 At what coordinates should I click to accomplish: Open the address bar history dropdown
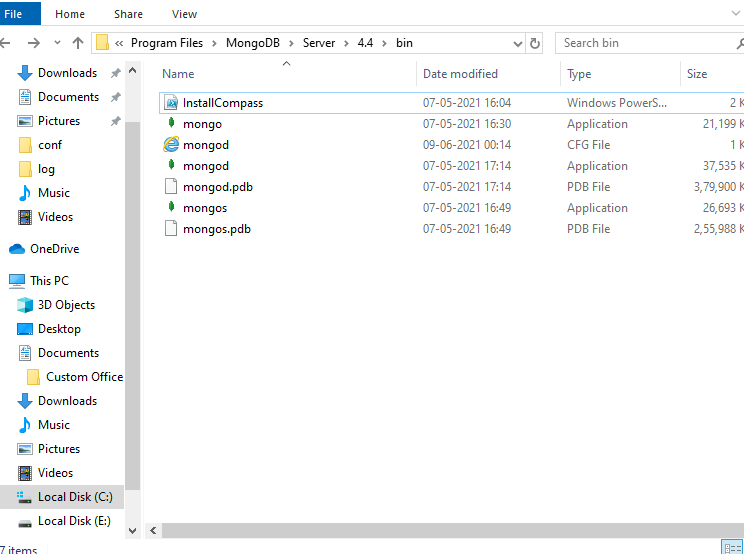(x=516, y=43)
